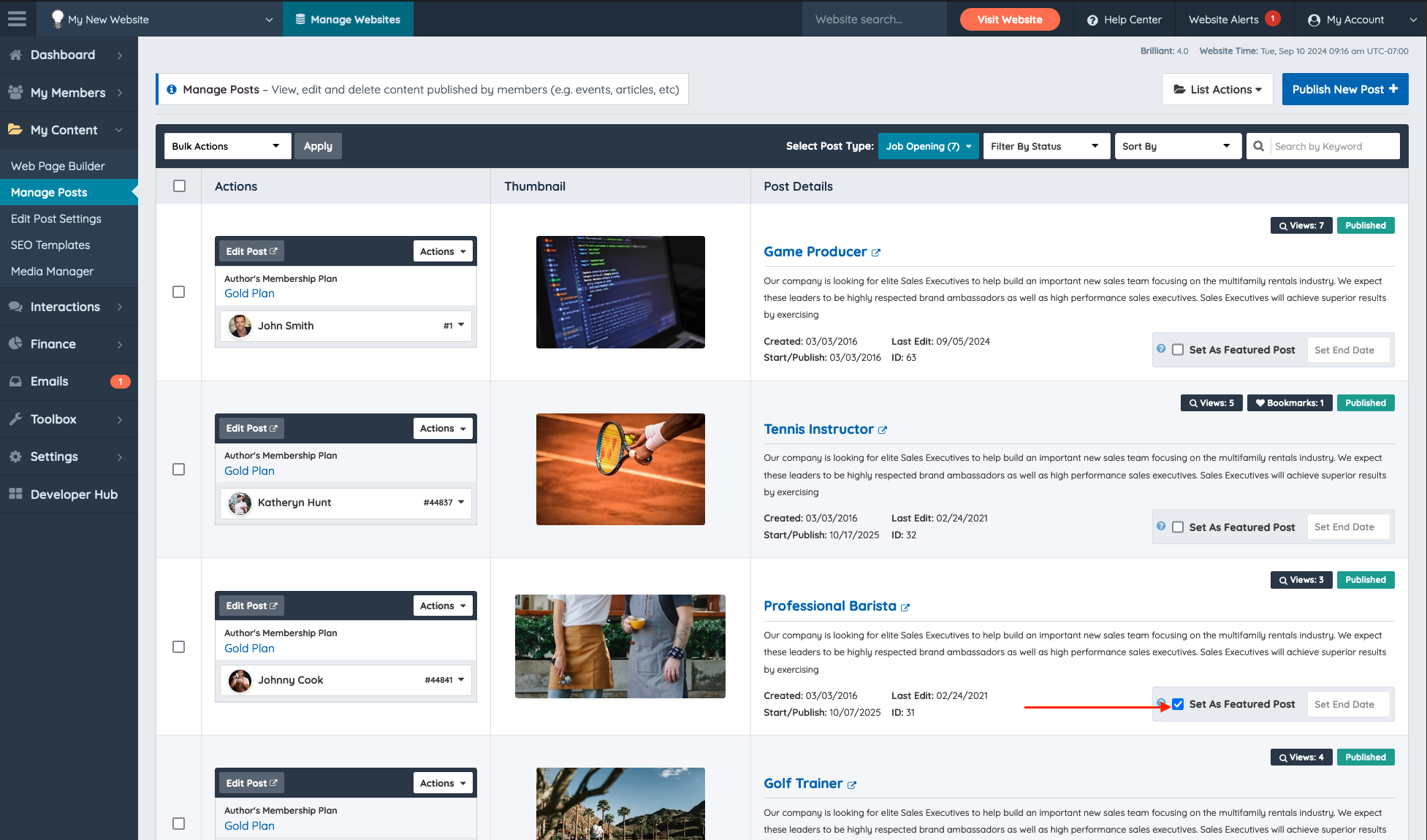This screenshot has width=1427, height=840.
Task: Open the Bulk Actions dropdown
Action: (x=227, y=146)
